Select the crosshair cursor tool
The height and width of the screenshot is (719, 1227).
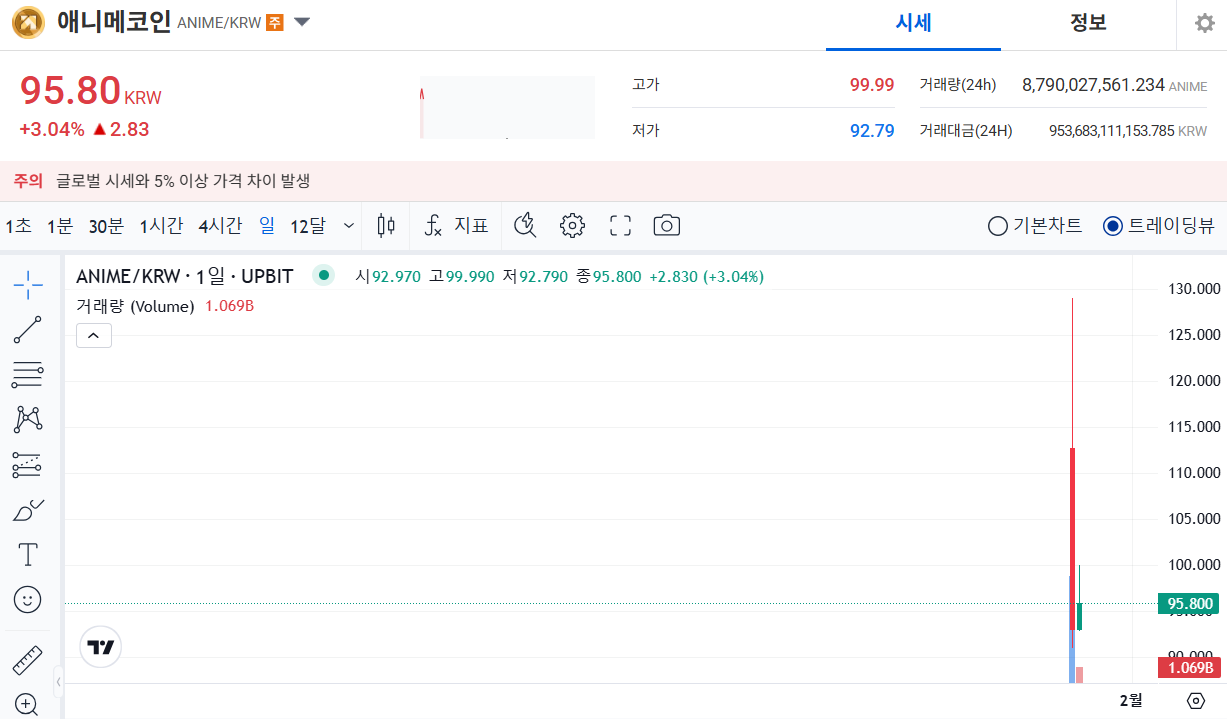28,285
